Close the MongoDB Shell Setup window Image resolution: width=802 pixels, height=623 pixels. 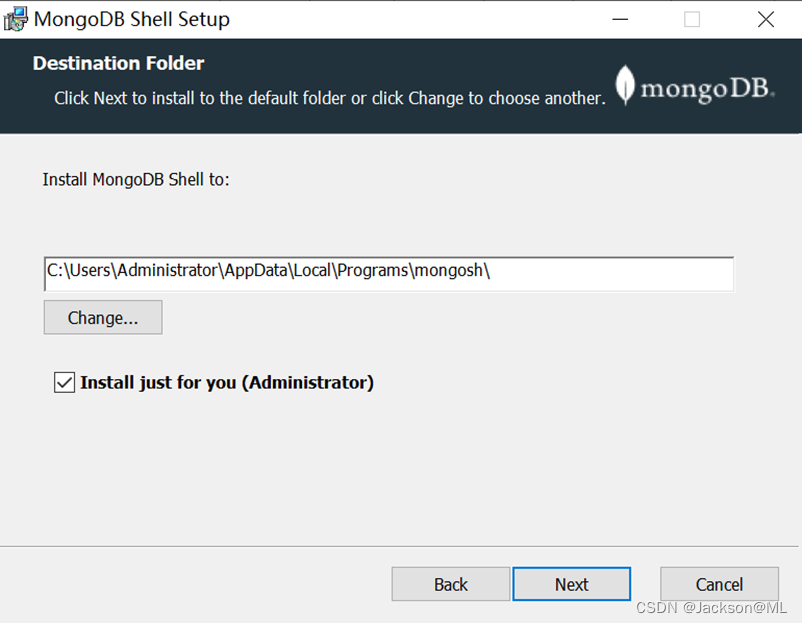tap(766, 19)
